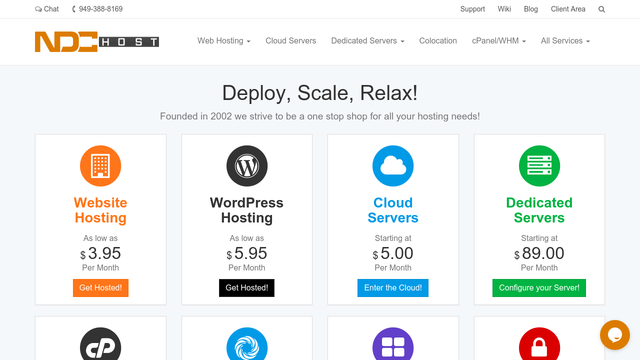Click the $5.95 price text
Viewport: 640px width, 360px height.
247,253
